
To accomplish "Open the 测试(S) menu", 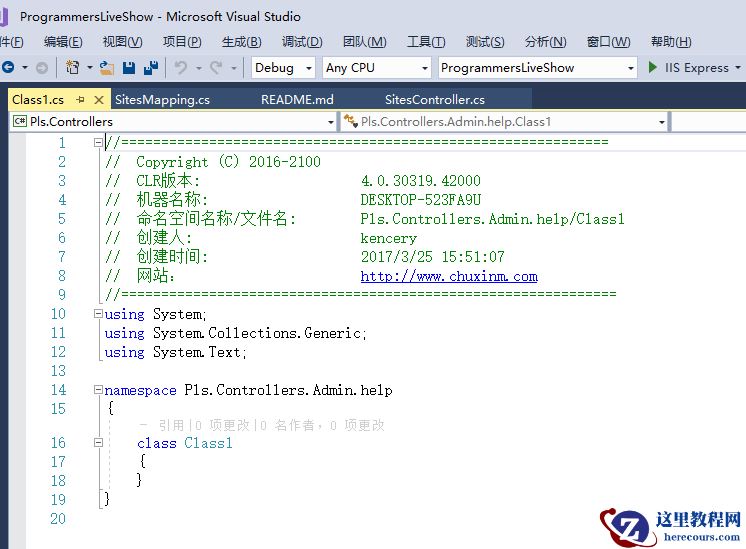I will pyautogui.click(x=485, y=42).
